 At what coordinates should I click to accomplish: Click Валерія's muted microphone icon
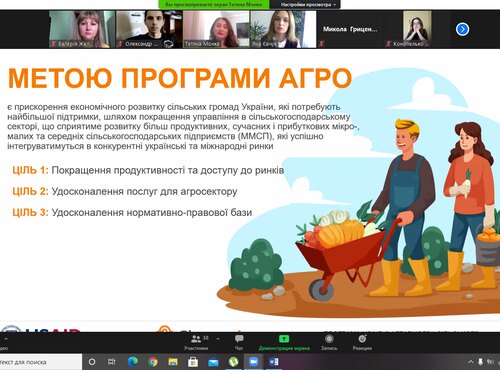53,44
